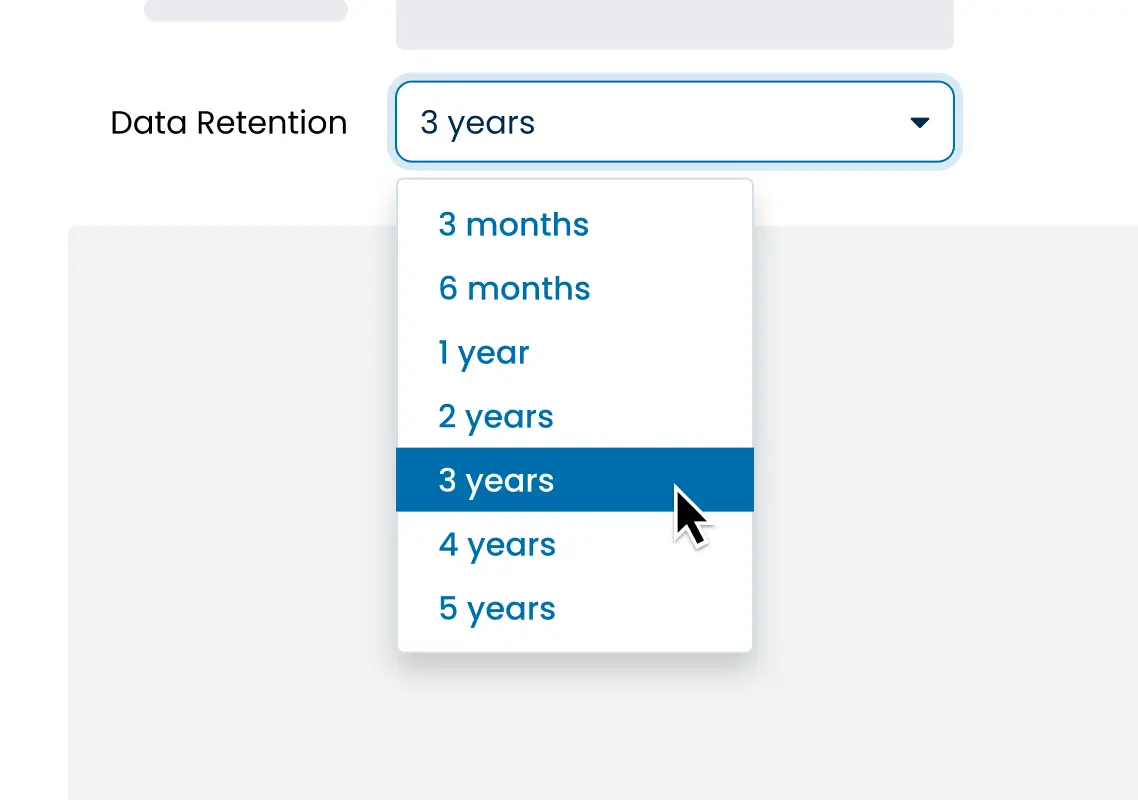Open the Data Retention combo box
Screen dimensions: 1138x800
[x=675, y=122]
